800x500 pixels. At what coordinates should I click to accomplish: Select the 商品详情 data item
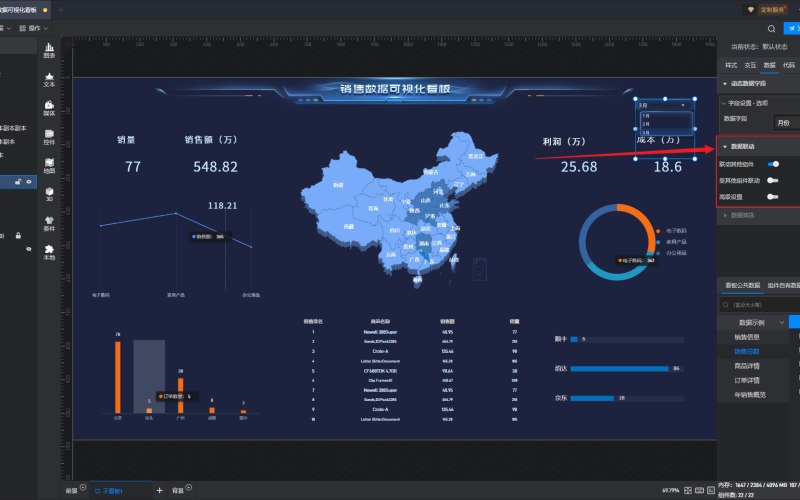click(x=747, y=366)
